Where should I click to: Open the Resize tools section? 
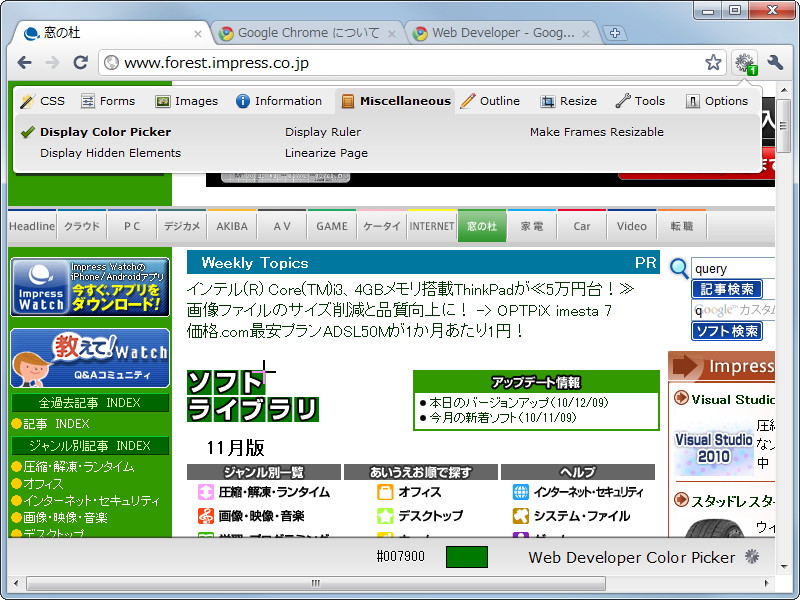568,100
